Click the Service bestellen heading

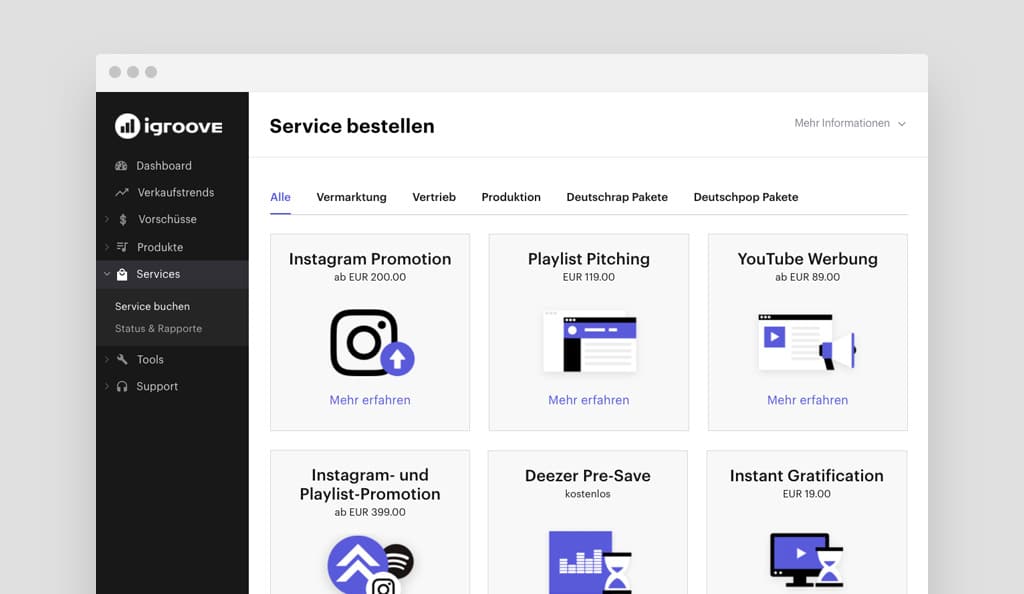coord(352,126)
